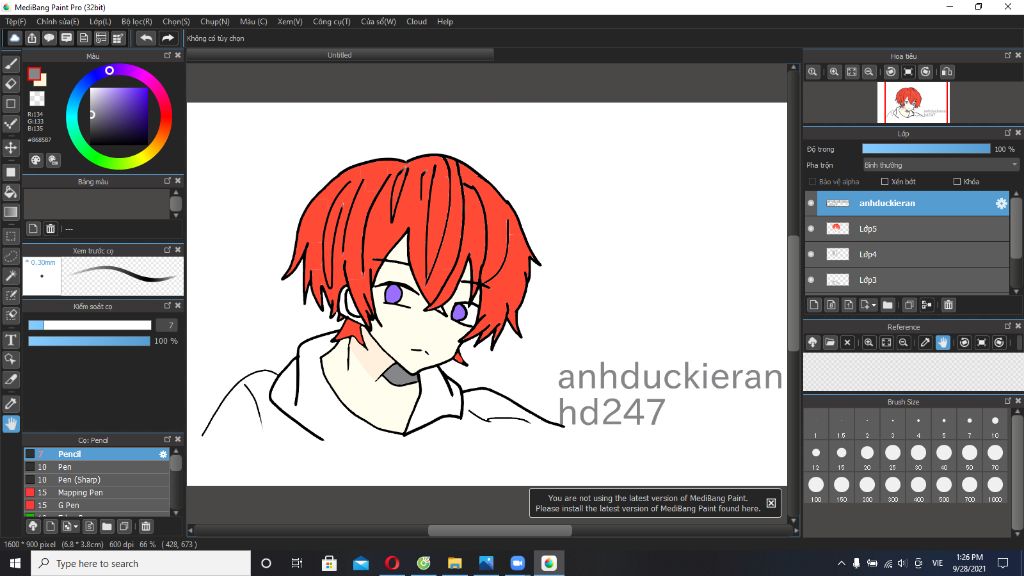1024x576 pixels.
Task: Delete the layer with the trash icon
Action: [x=948, y=304]
